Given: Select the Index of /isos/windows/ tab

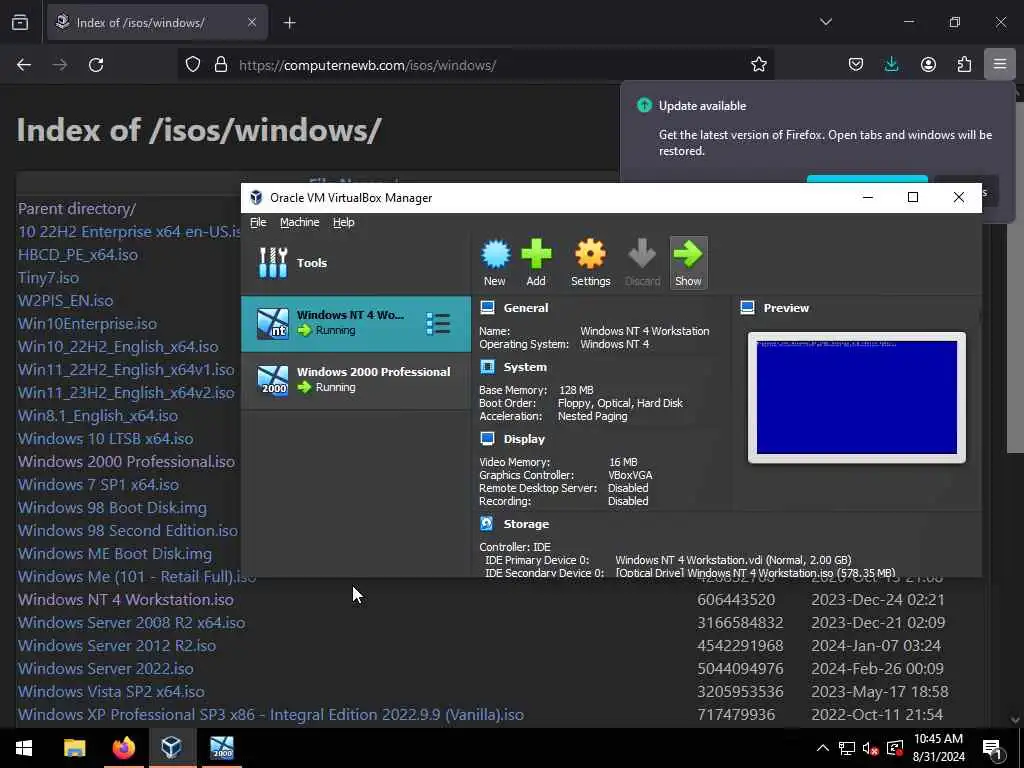Looking at the screenshot, I should pos(157,23).
